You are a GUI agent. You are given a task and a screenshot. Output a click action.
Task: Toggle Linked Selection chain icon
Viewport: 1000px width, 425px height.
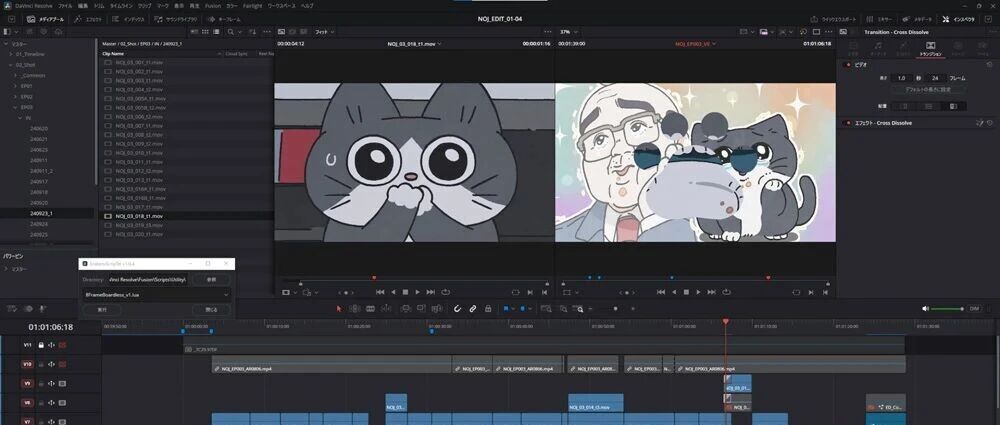[473, 309]
